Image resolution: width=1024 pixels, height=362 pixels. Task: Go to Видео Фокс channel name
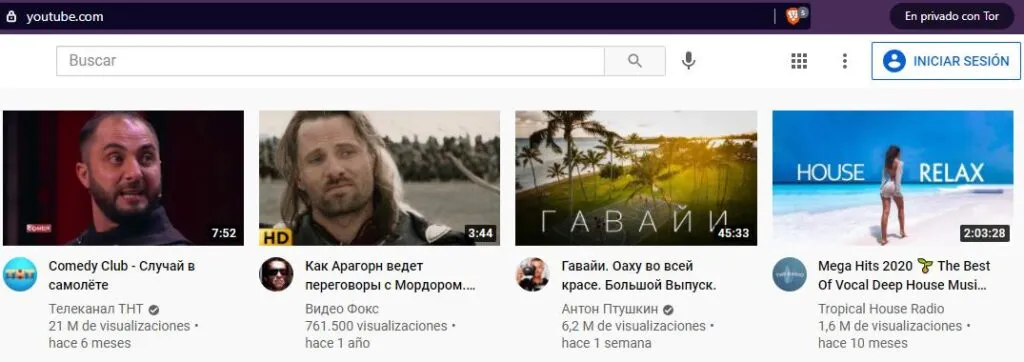[x=342, y=309]
